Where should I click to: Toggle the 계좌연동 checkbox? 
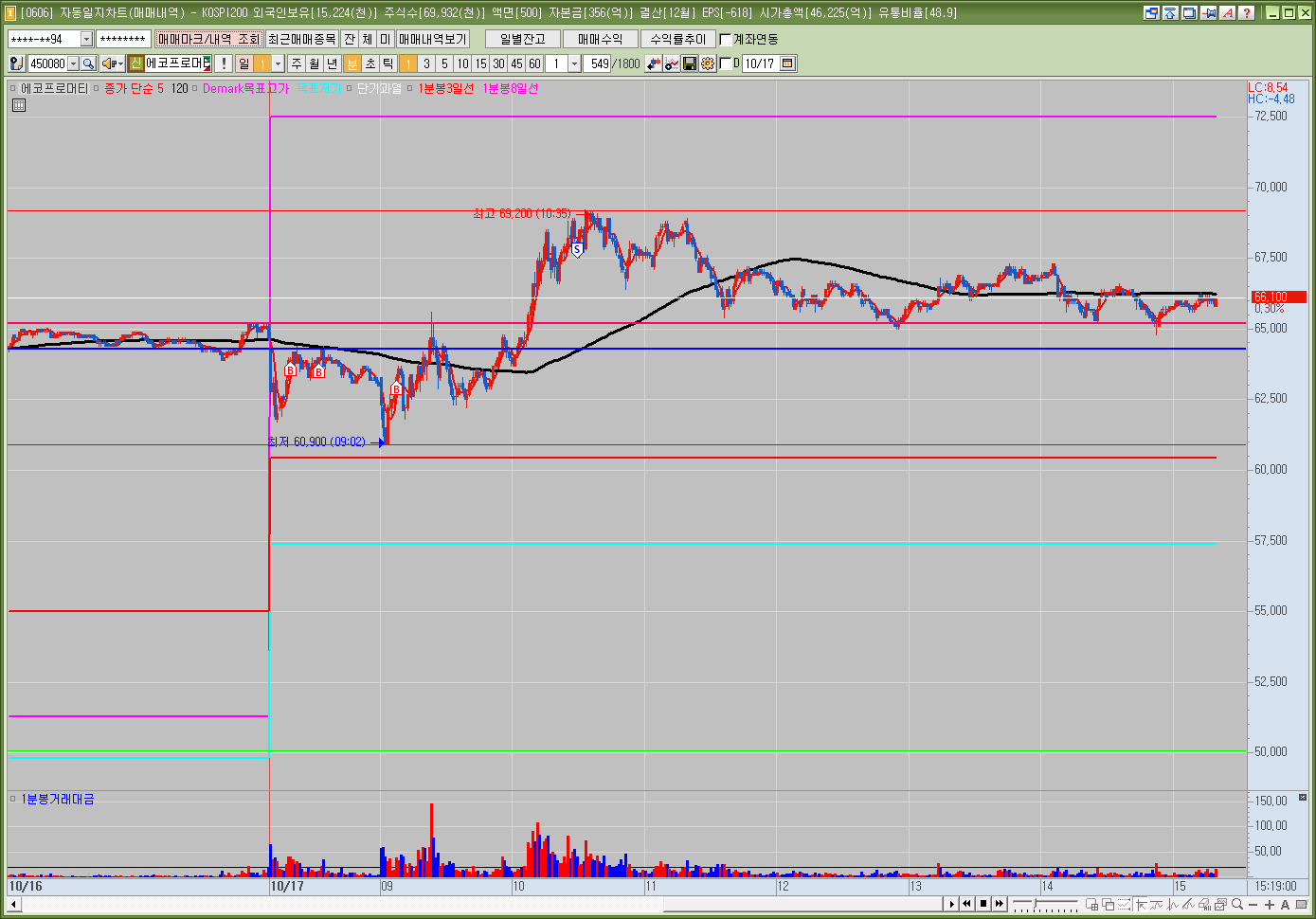pyautogui.click(x=726, y=39)
